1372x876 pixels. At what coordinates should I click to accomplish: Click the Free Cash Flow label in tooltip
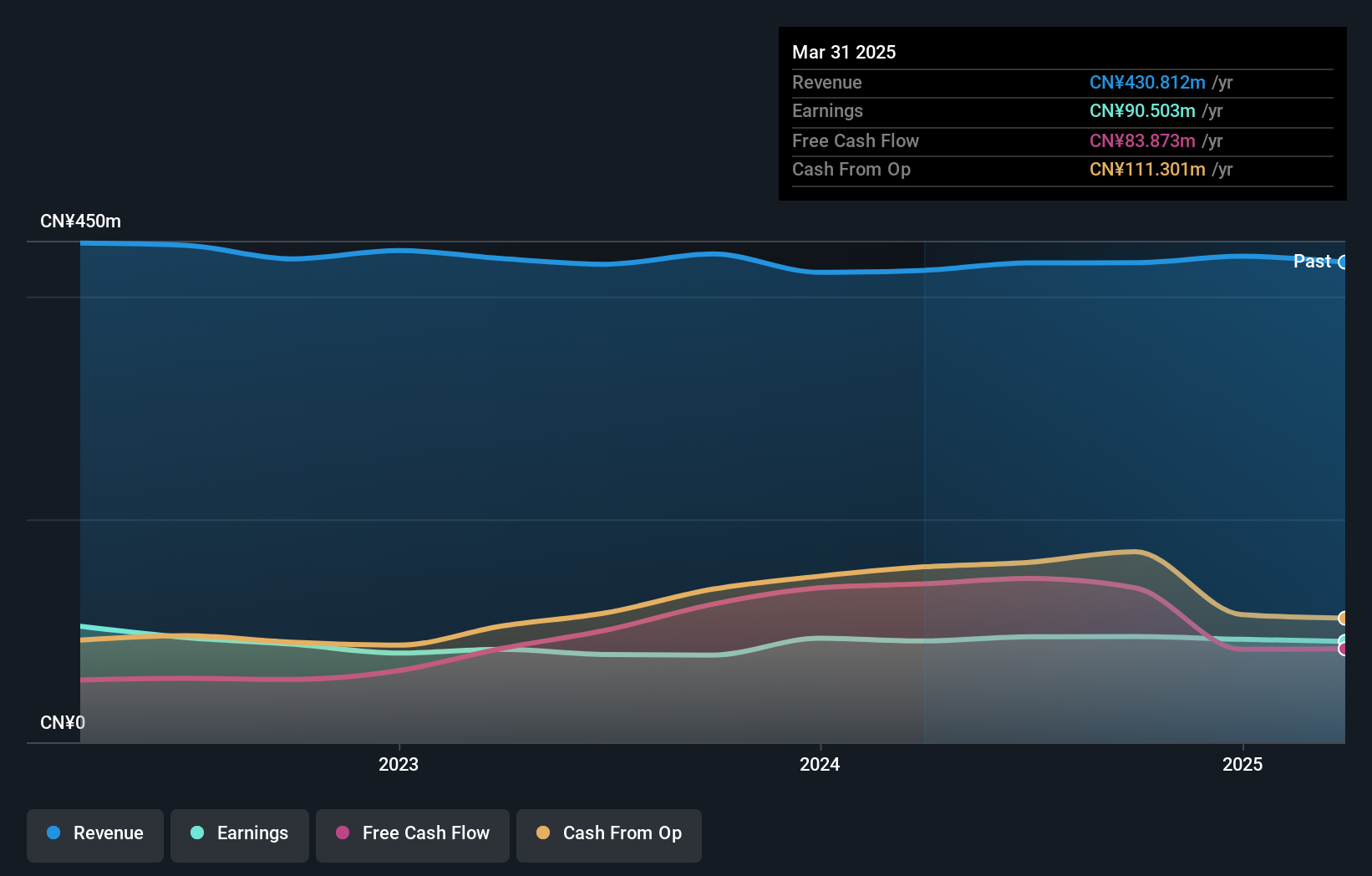[856, 140]
